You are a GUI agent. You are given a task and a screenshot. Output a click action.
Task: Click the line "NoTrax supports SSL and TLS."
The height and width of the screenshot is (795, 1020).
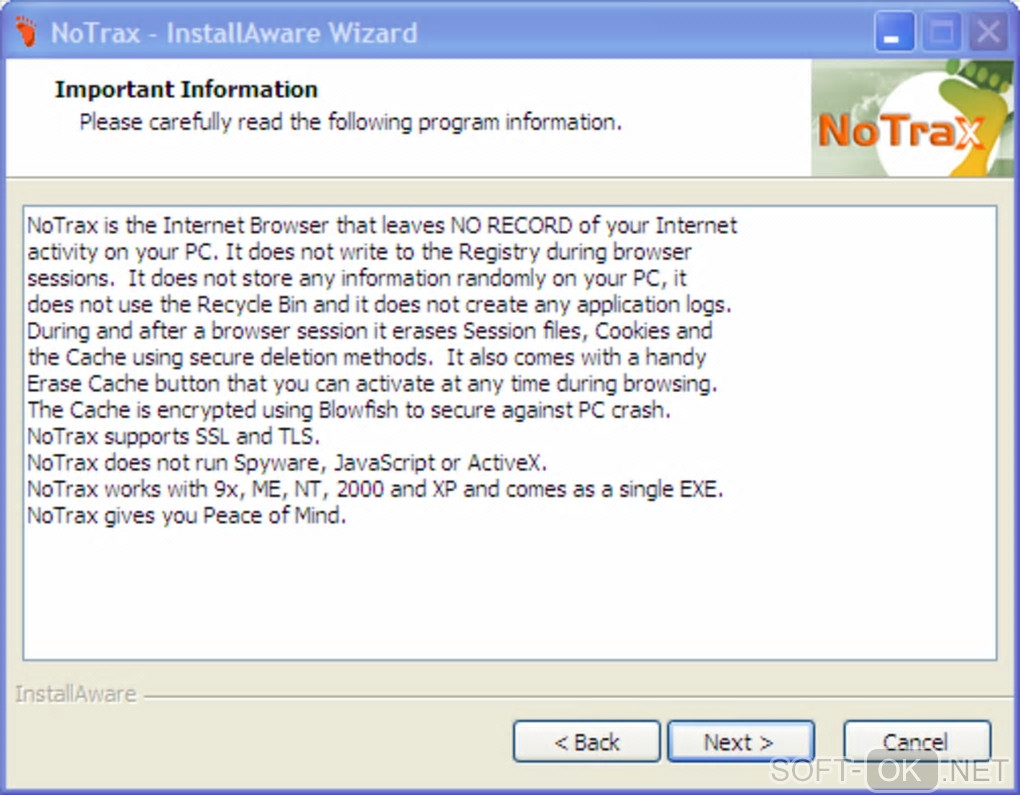174,436
